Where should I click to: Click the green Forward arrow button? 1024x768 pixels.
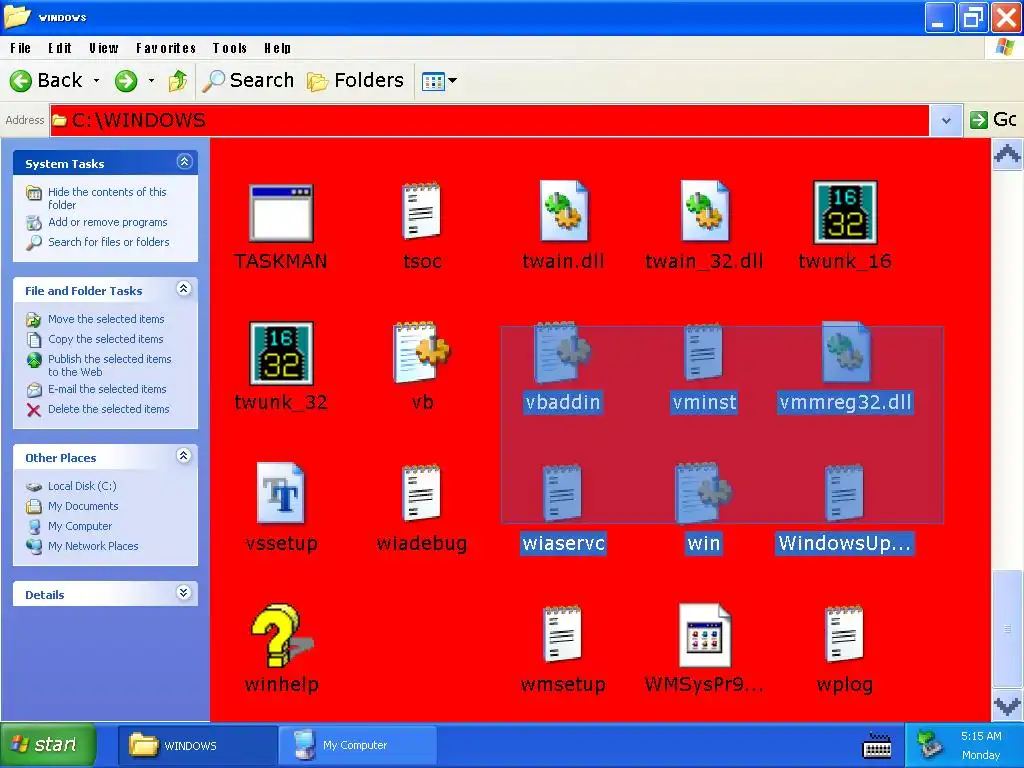[x=126, y=81]
